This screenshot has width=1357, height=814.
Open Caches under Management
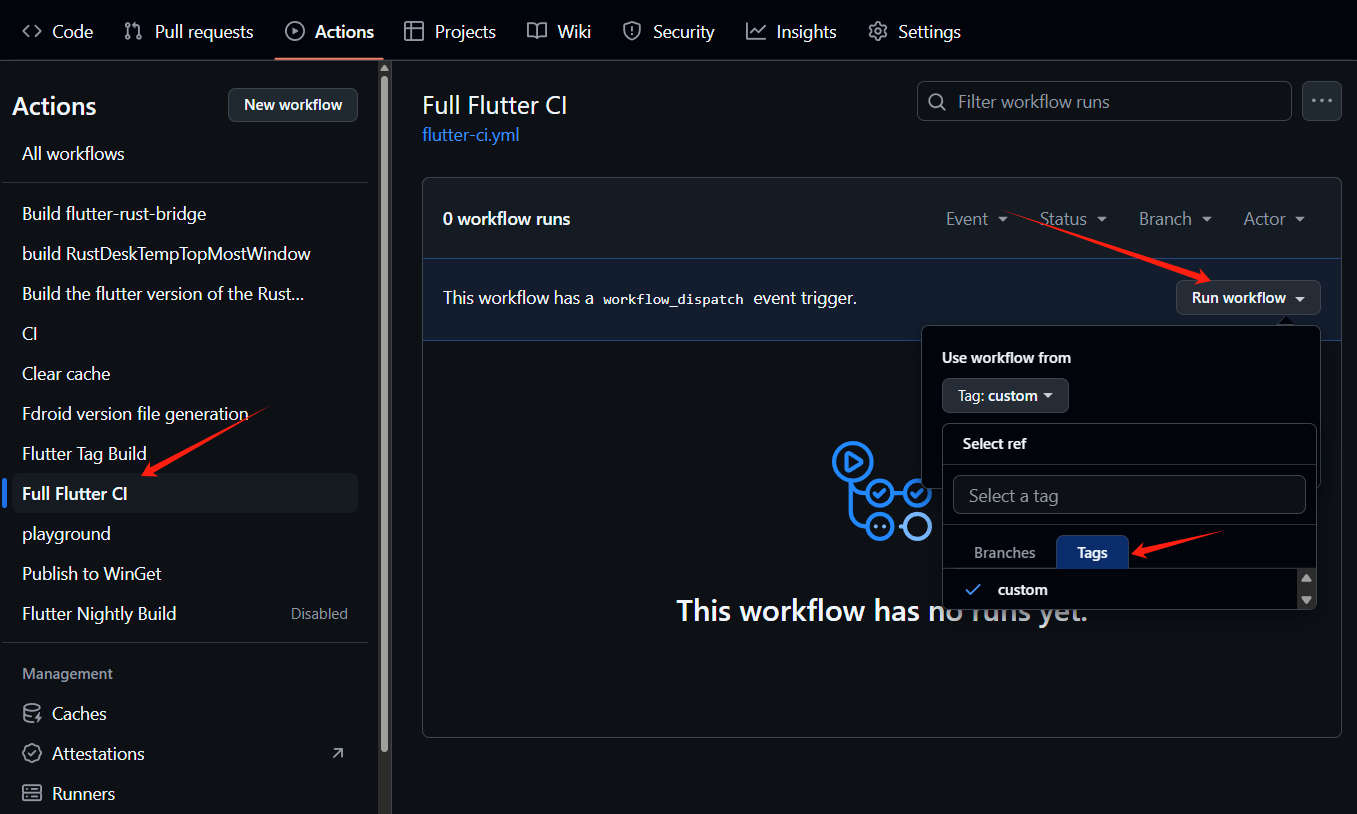185,714
